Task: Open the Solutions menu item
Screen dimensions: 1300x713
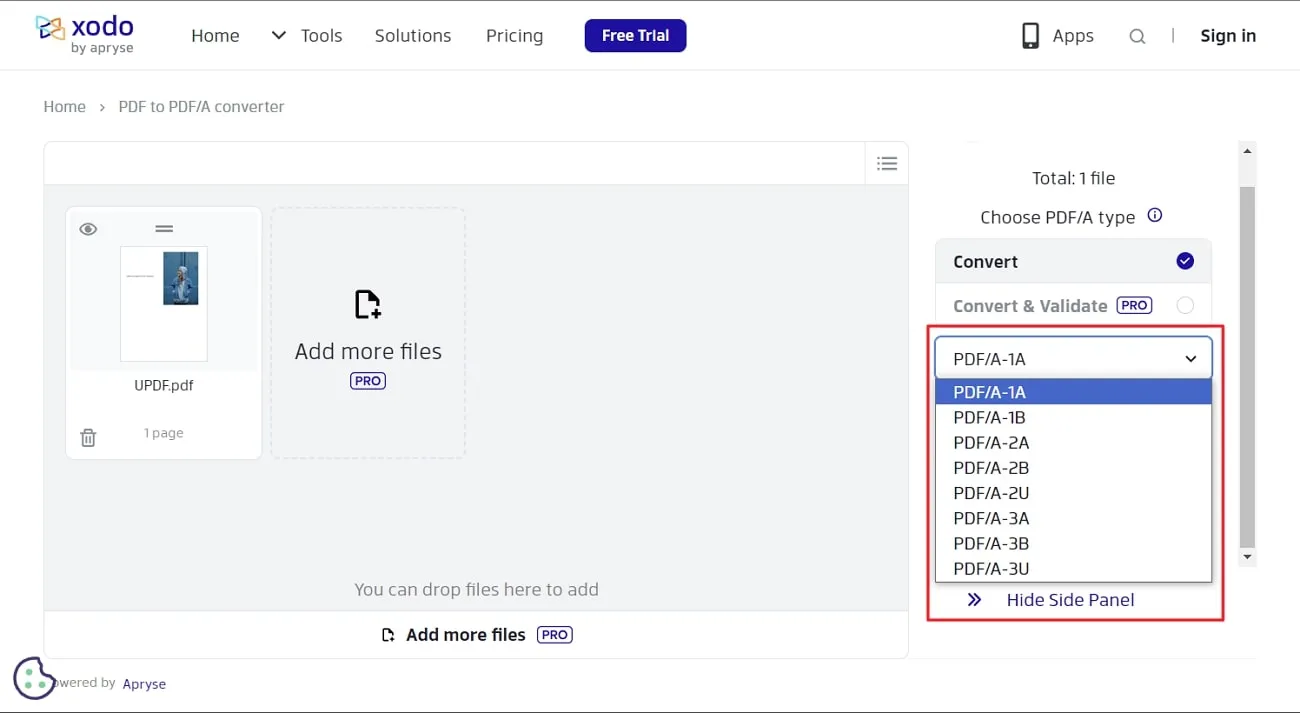Action: (x=413, y=36)
